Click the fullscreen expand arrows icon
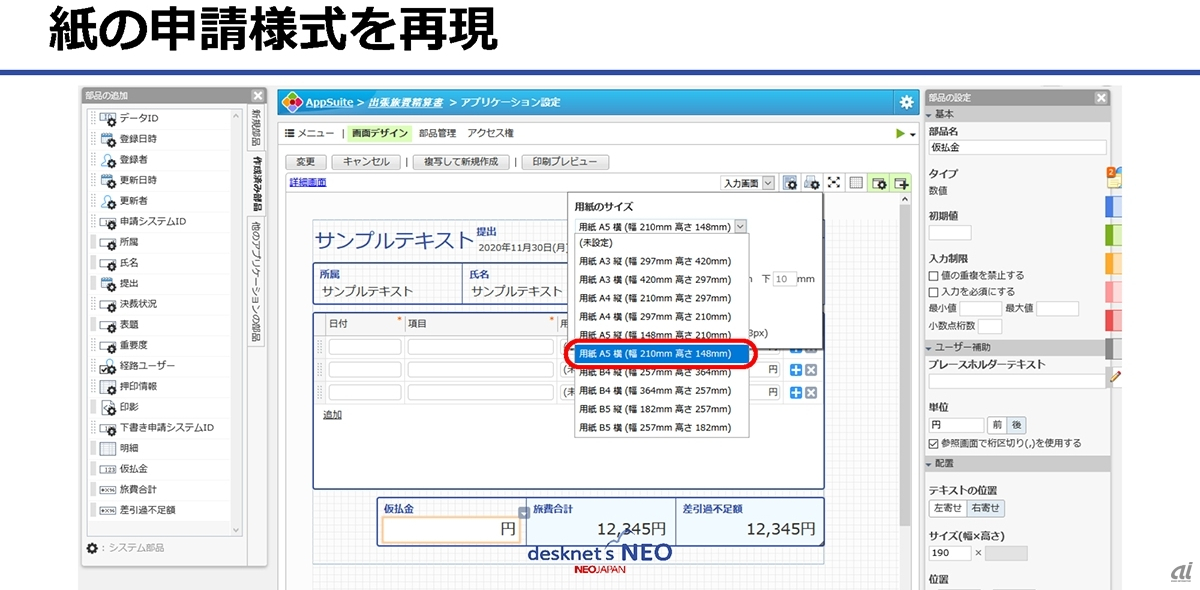The width and height of the screenshot is (1200, 590). coord(833,183)
